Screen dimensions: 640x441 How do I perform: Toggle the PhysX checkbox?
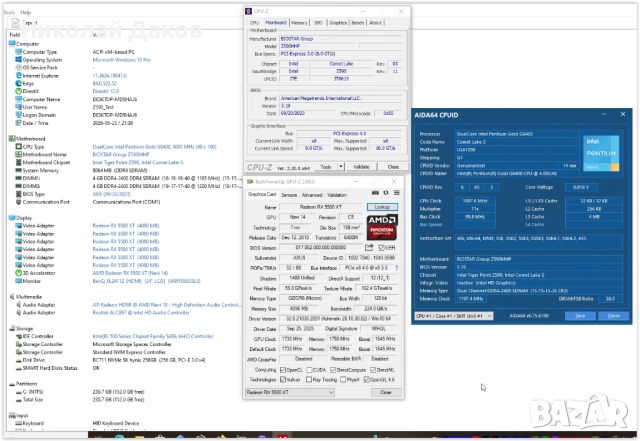click(x=343, y=380)
